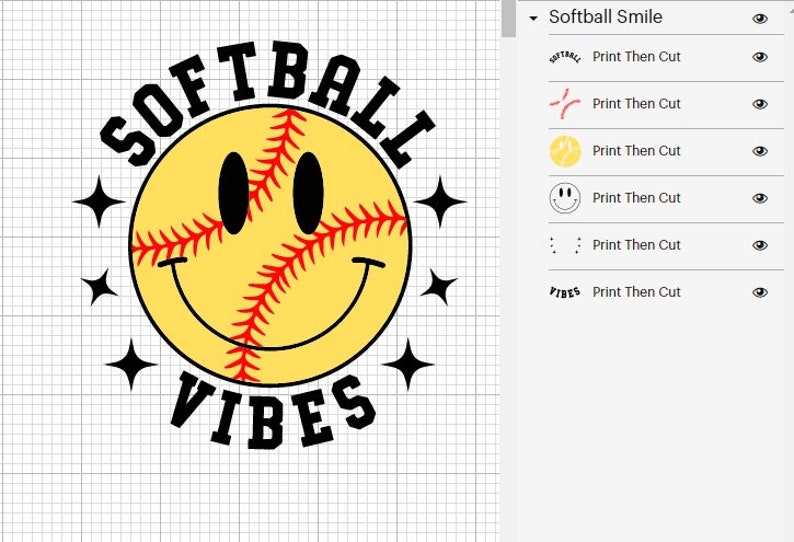Viewport: 794px width, 542px height.
Task: Hide the yellow ball layer
Action: pyautogui.click(x=760, y=151)
